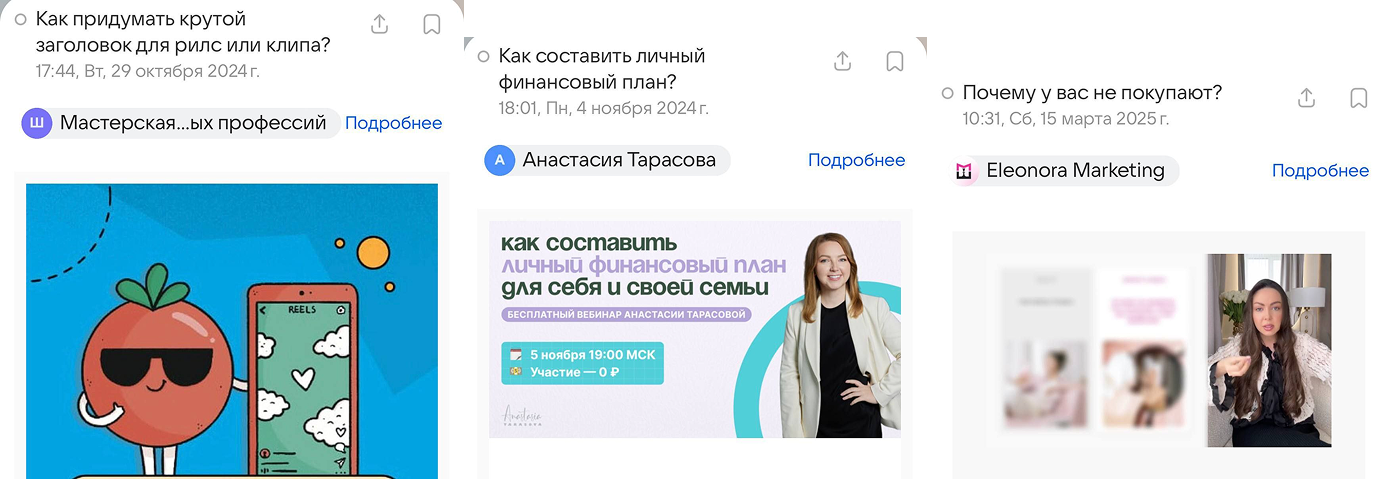
Task: Click the Eleonora Marketing logo avatar
Action: tap(964, 171)
